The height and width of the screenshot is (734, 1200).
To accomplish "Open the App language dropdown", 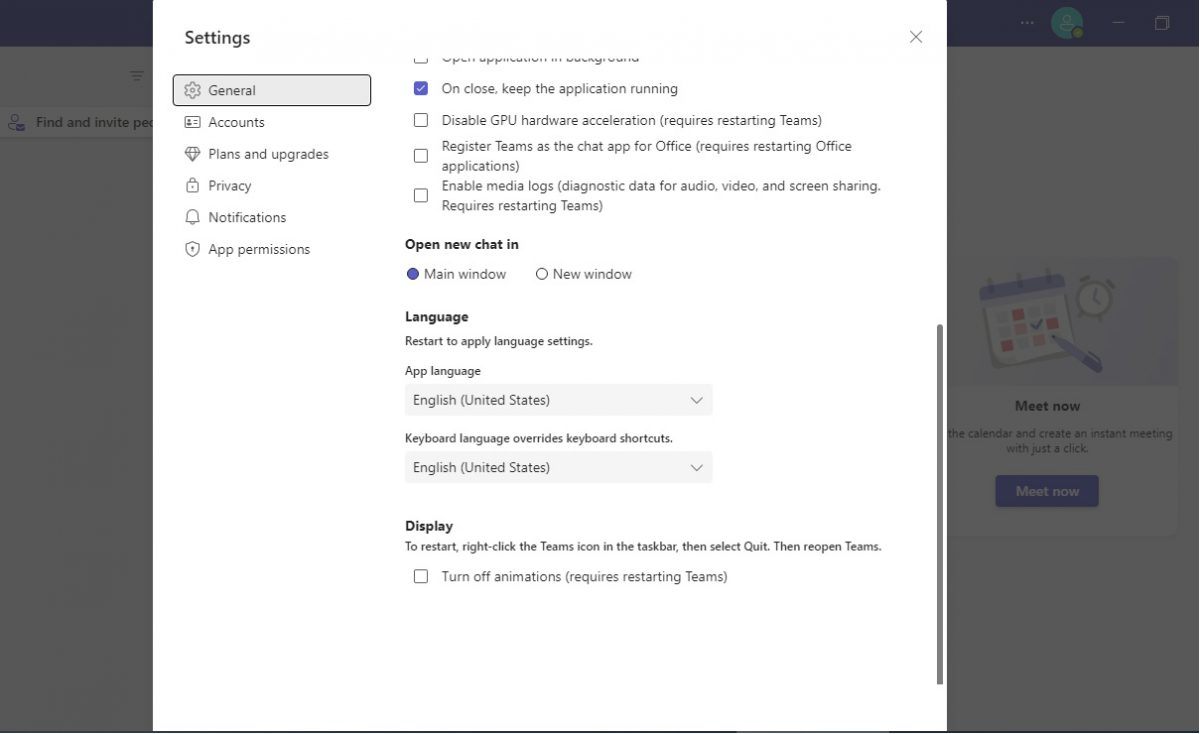I will click(558, 400).
